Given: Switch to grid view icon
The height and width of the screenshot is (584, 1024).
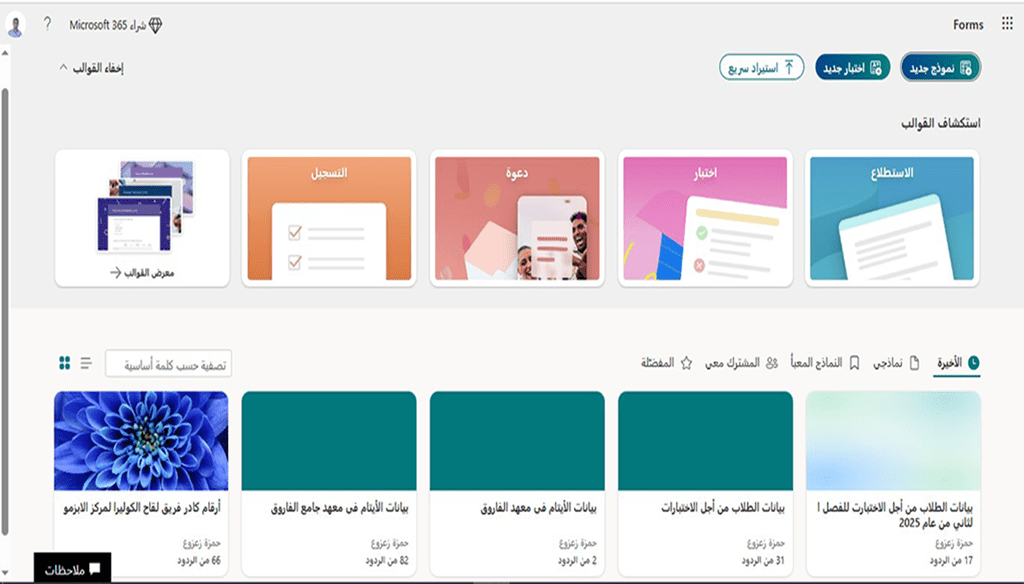Looking at the screenshot, I should click(x=65, y=363).
